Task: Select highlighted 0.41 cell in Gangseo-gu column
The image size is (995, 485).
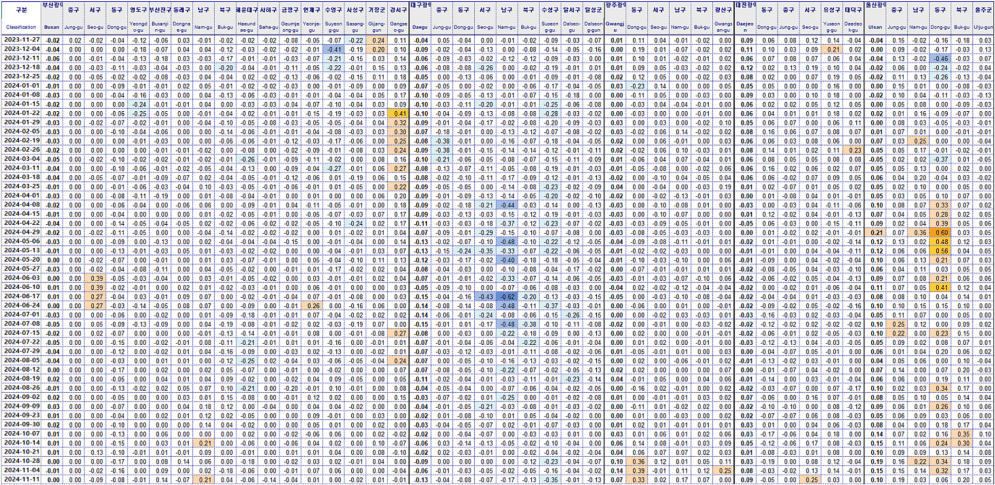Action: tap(399, 112)
